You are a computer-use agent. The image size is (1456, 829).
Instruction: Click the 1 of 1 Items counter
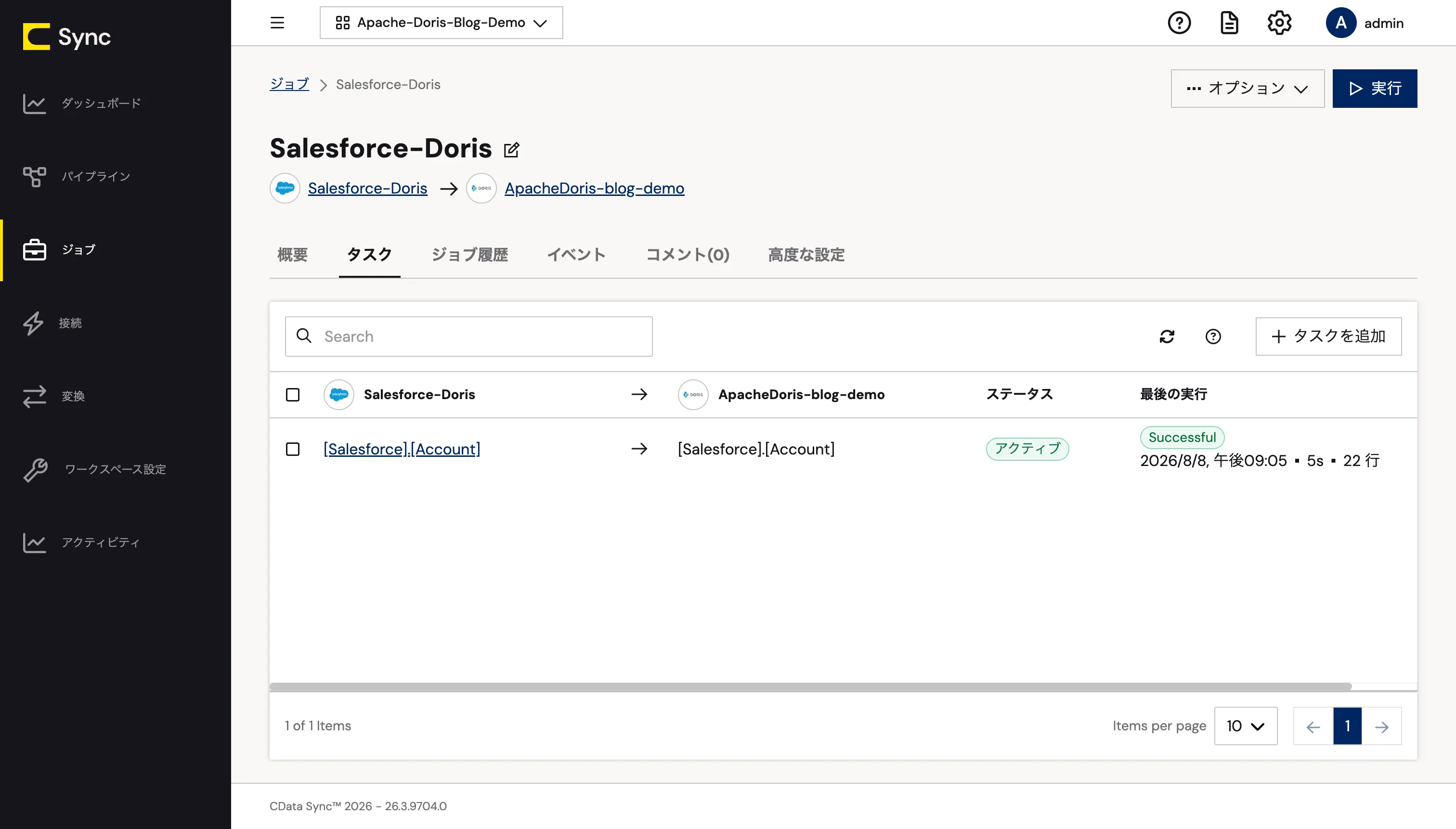(x=318, y=726)
